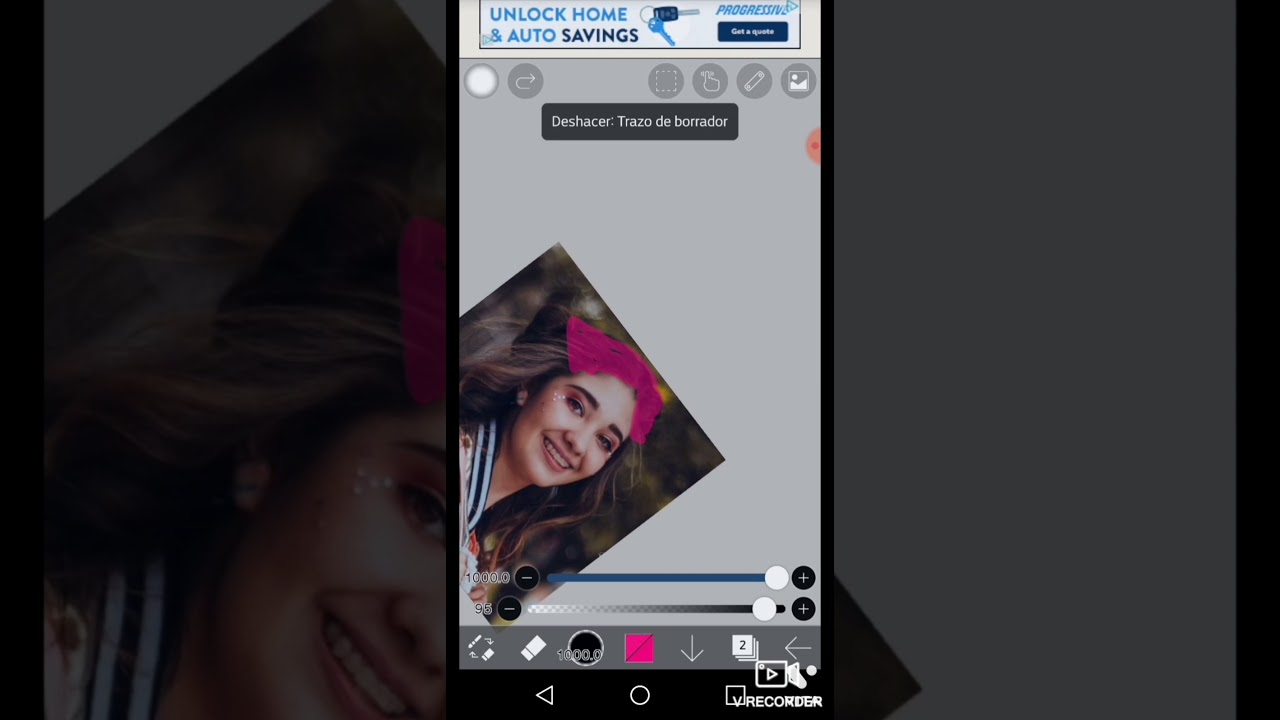Screen dimensions: 1280x720
Task: Tap the Deshacer: Trazo de borrador tooltip
Action: coord(640,121)
